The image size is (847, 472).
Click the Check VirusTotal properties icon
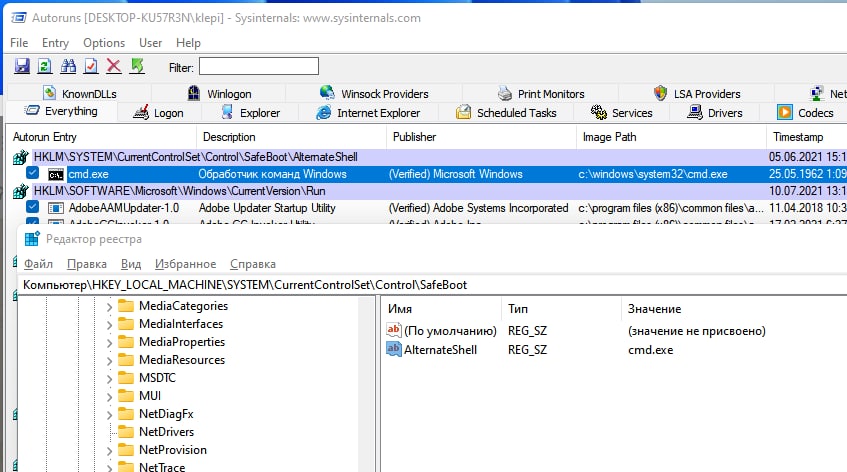pyautogui.click(x=91, y=66)
